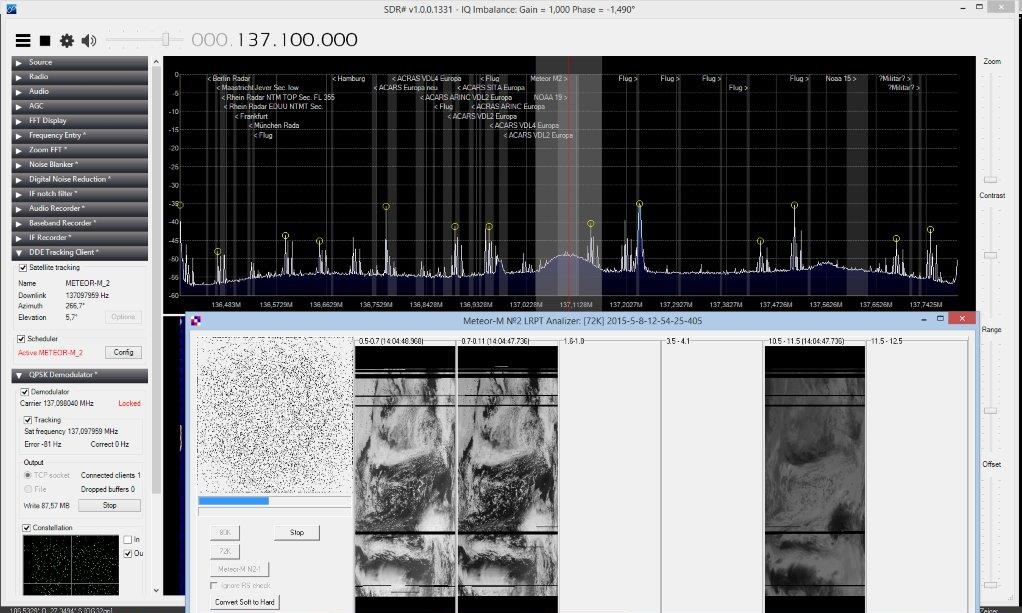Click the square Stop icon in SDR# toolbar
The height and width of the screenshot is (613, 1022).
tap(44, 41)
